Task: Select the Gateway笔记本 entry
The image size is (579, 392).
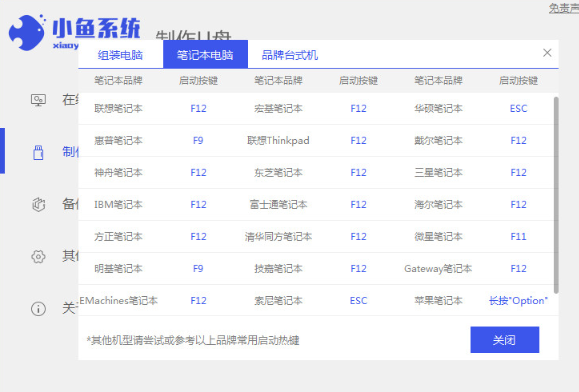Action: (x=438, y=269)
